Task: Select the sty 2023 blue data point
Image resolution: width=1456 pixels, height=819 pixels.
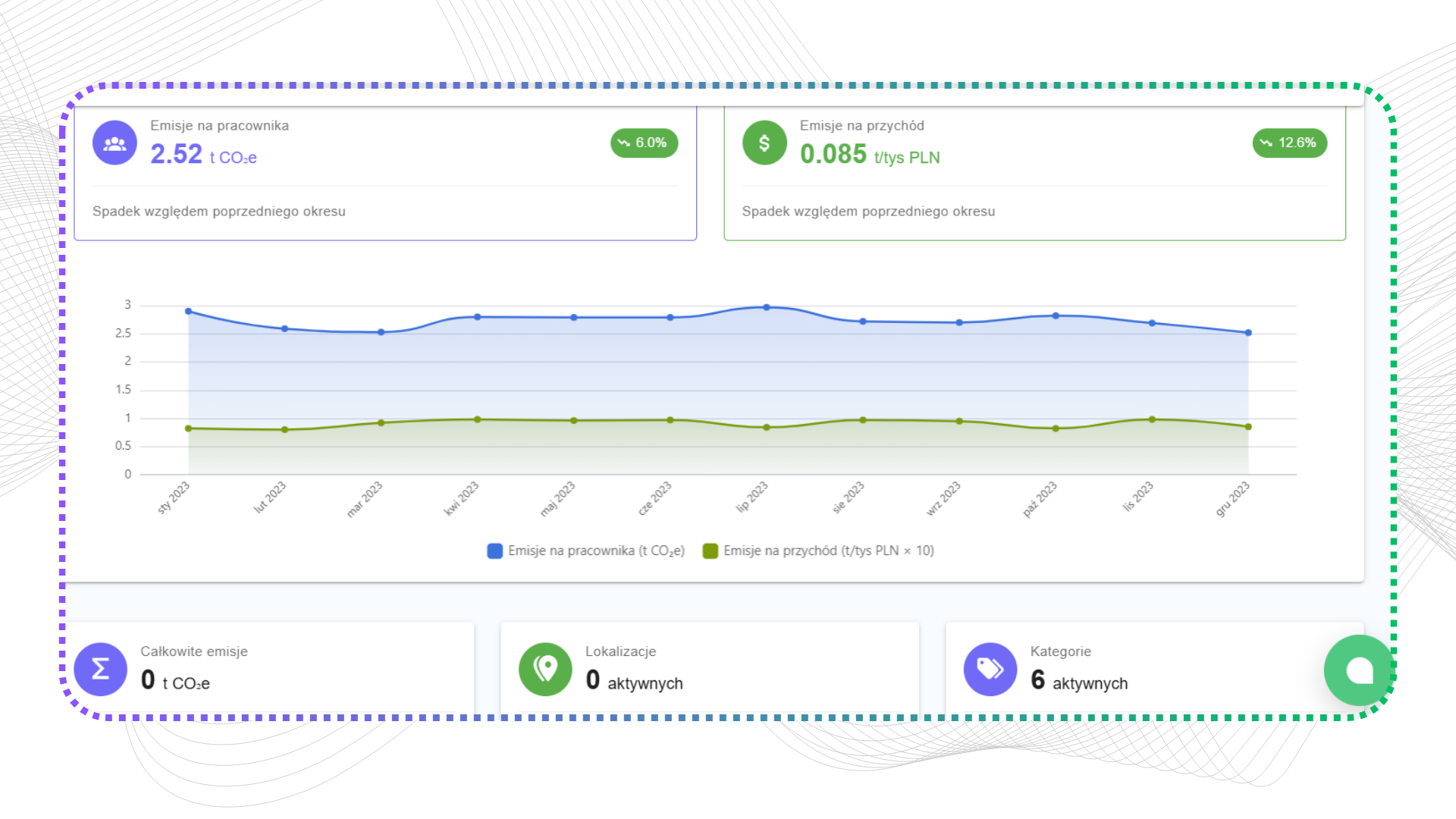Action: click(x=189, y=311)
